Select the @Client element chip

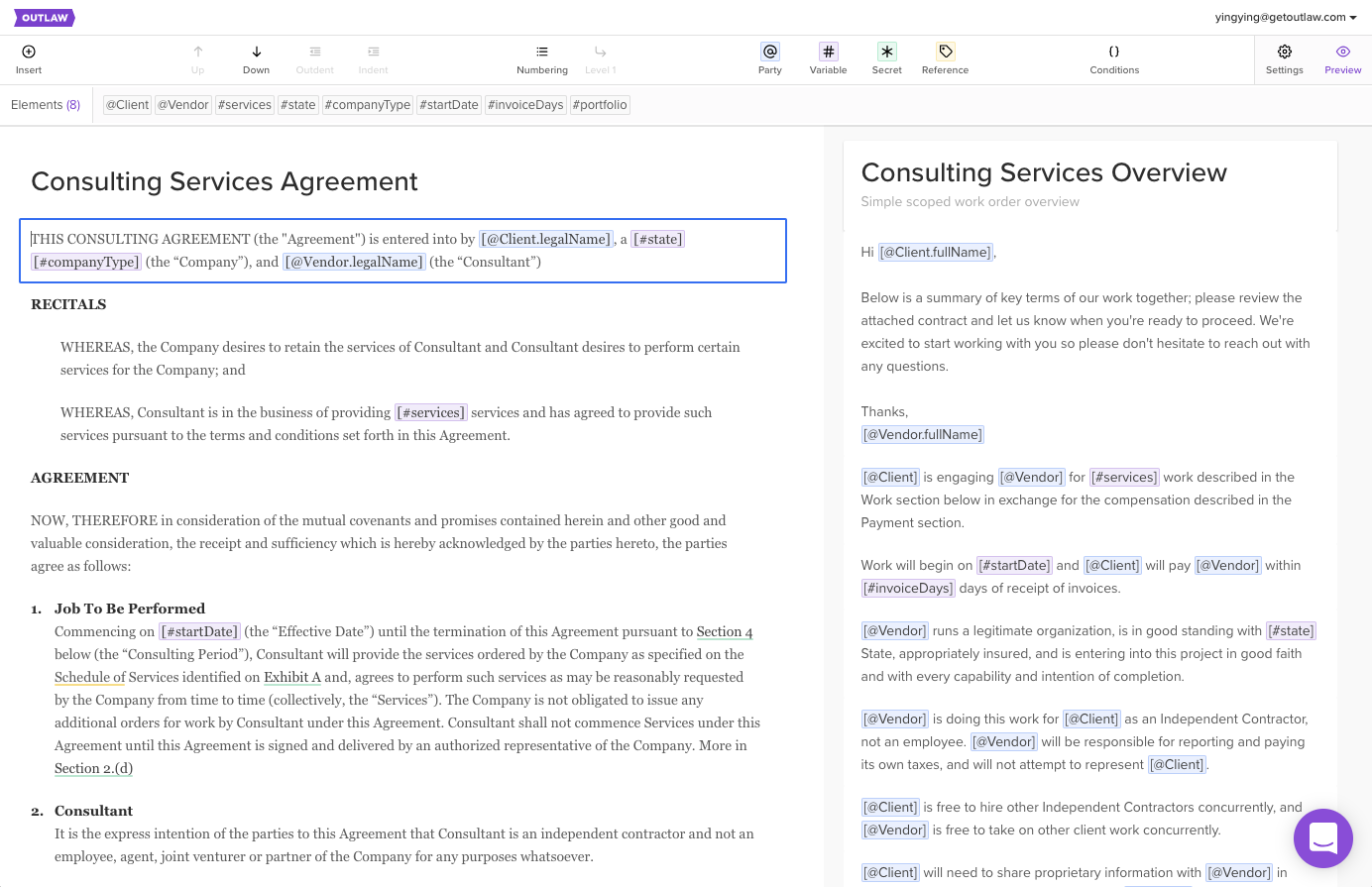tap(127, 105)
